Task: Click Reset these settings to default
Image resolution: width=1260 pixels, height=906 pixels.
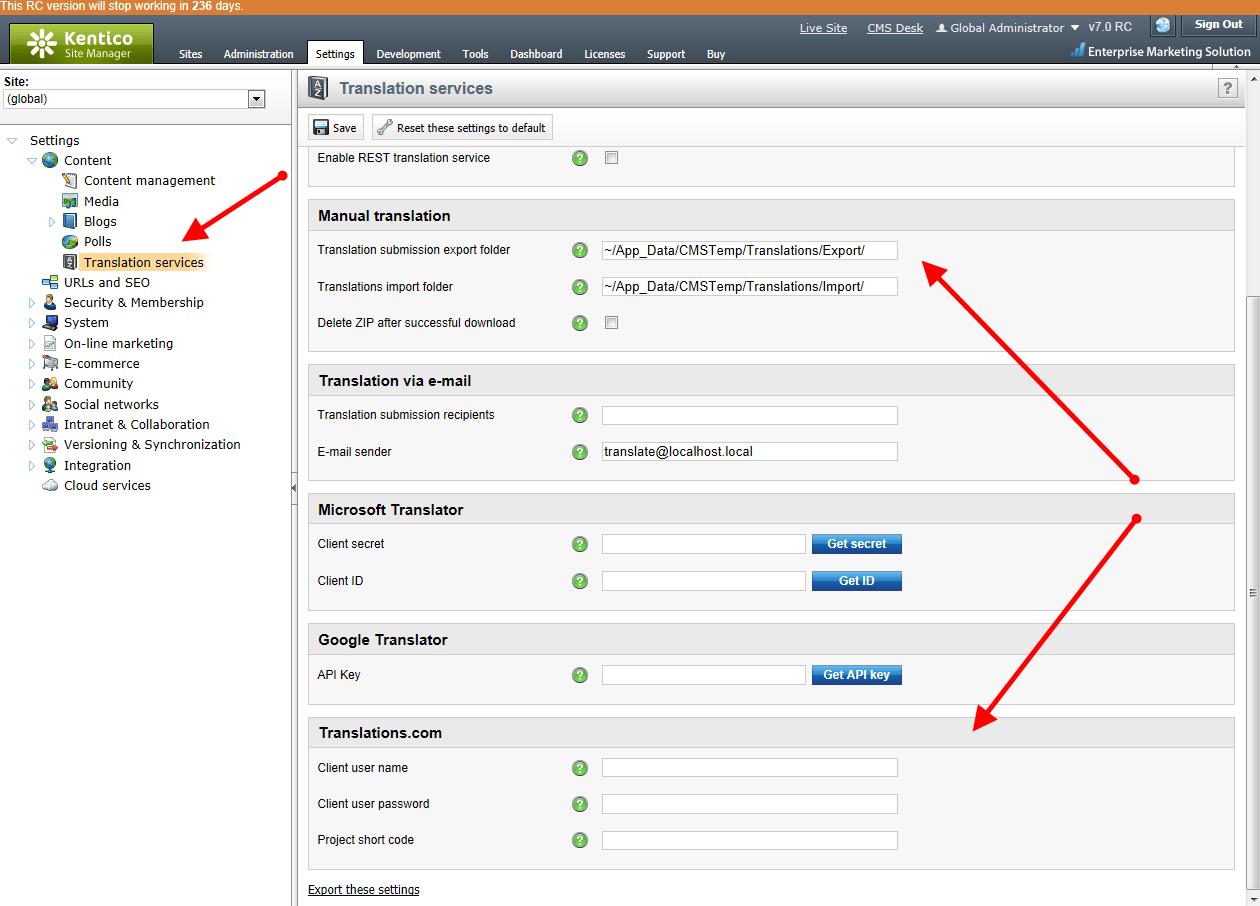Action: (x=462, y=127)
